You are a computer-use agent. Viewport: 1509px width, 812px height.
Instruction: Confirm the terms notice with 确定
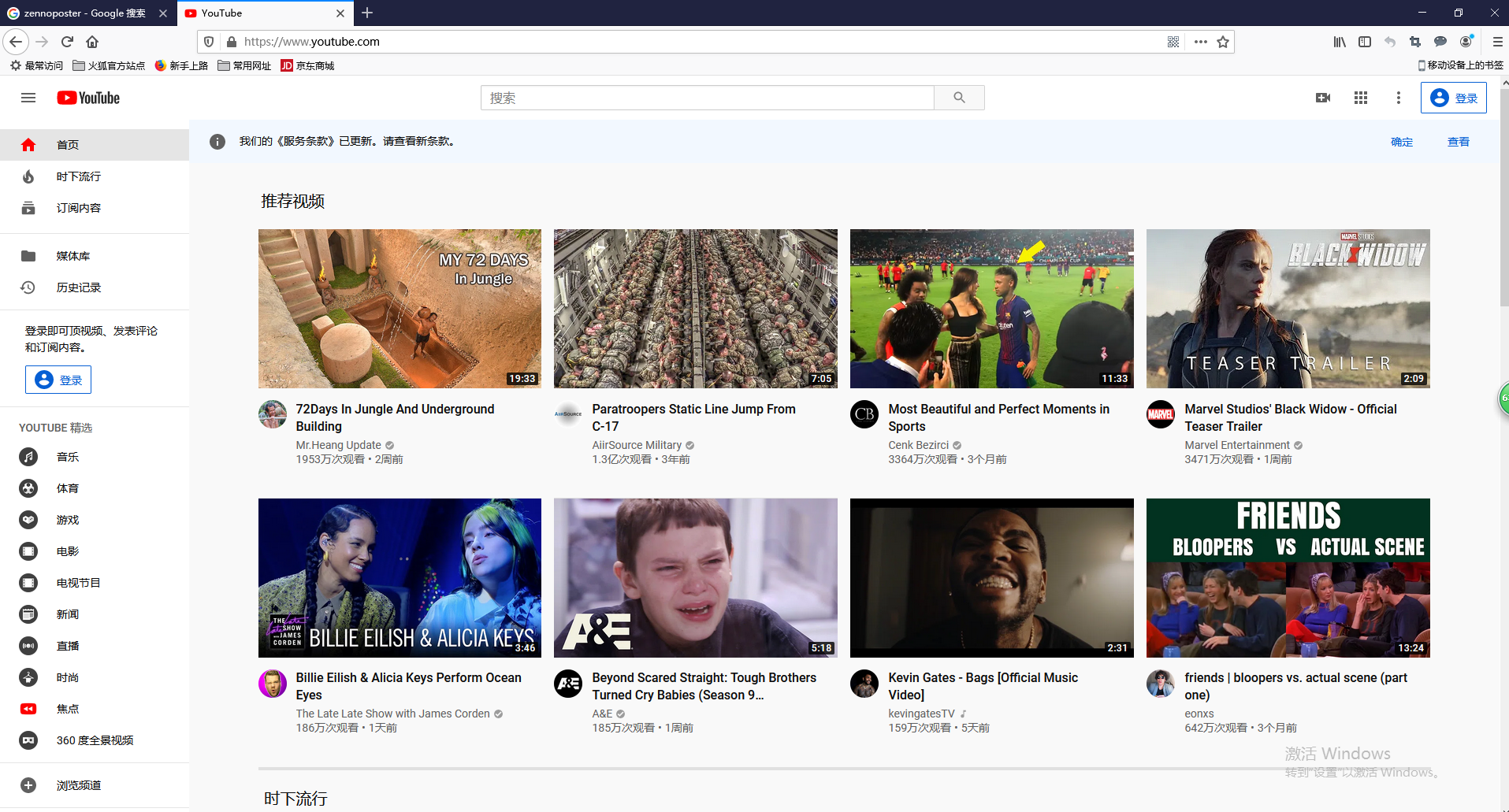pyautogui.click(x=1402, y=142)
